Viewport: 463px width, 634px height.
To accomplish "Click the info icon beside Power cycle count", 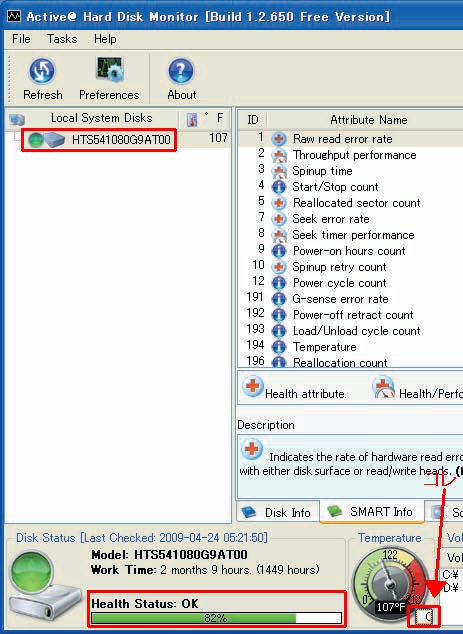I will pos(279,283).
